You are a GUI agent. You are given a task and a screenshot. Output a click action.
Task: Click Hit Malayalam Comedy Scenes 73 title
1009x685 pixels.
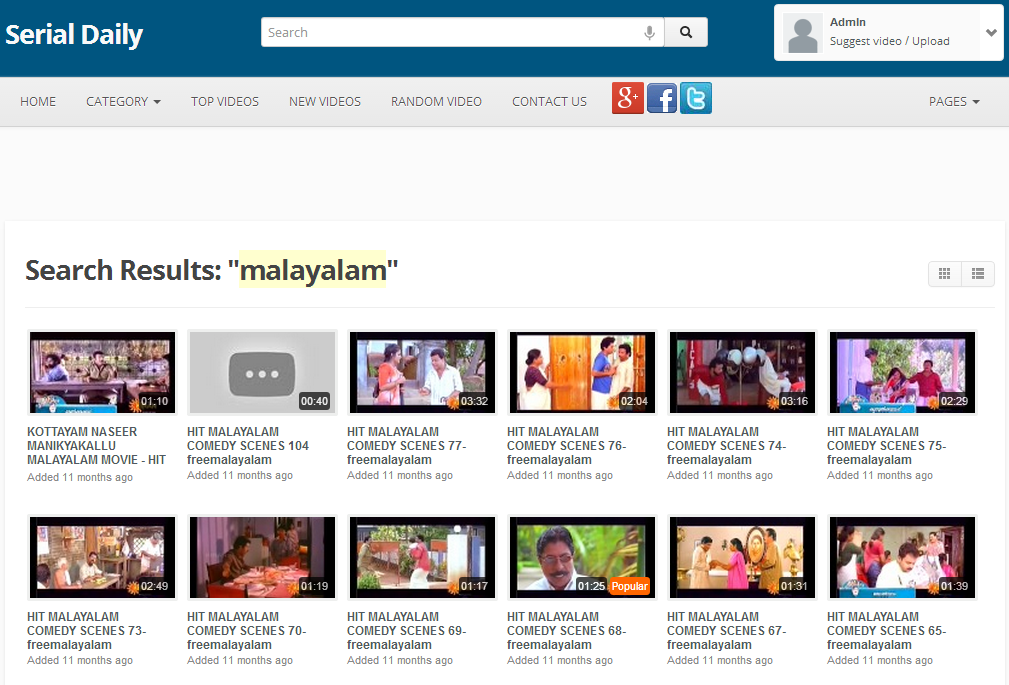[x=87, y=630]
